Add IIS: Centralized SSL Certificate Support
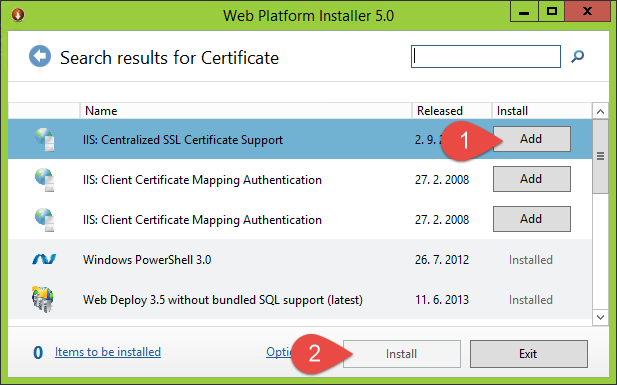 (x=532, y=139)
